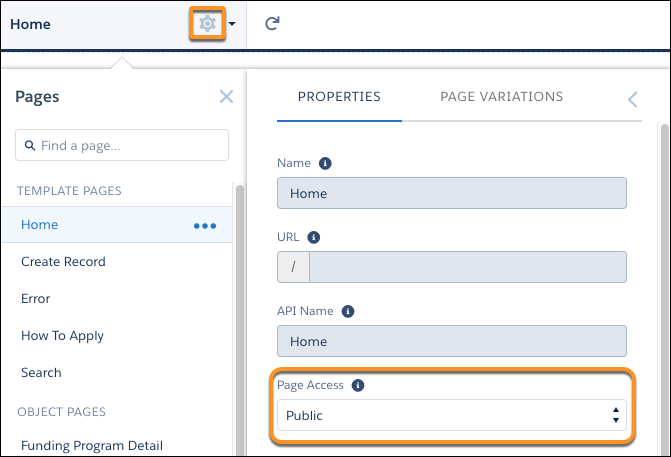This screenshot has width=671, height=457.
Task: Click the Name field info icon
Action: (x=325, y=163)
